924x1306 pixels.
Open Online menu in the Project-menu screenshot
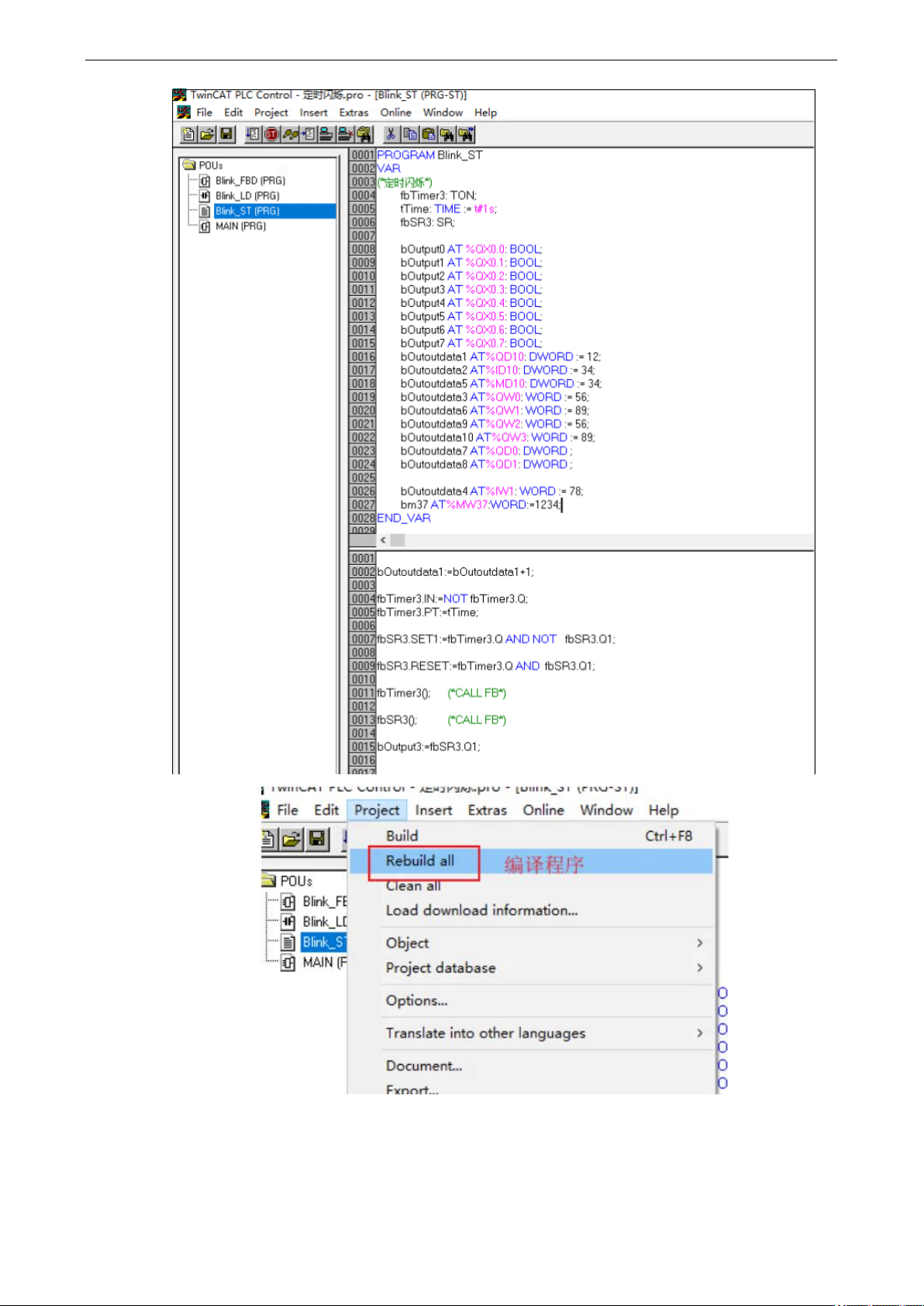pos(543,810)
